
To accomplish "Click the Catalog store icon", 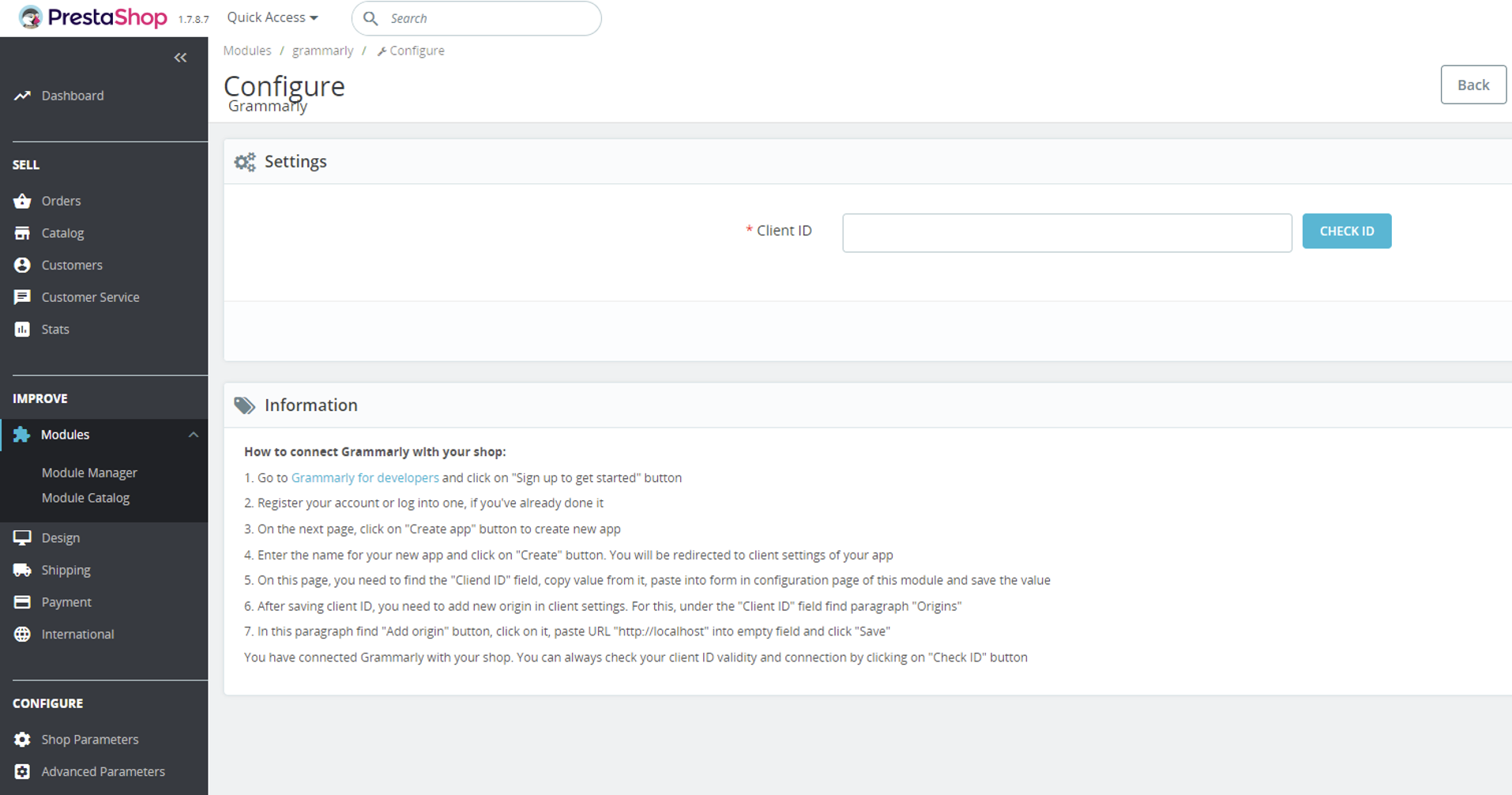I will 22,233.
